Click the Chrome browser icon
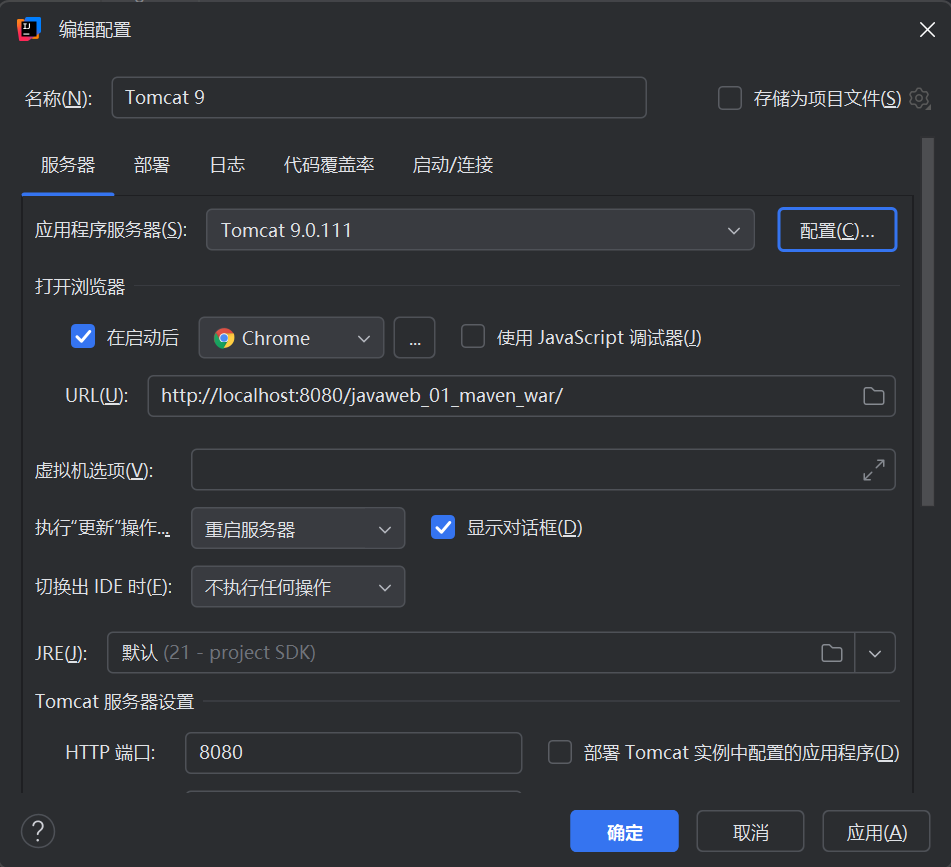The height and width of the screenshot is (867, 951). (x=224, y=338)
